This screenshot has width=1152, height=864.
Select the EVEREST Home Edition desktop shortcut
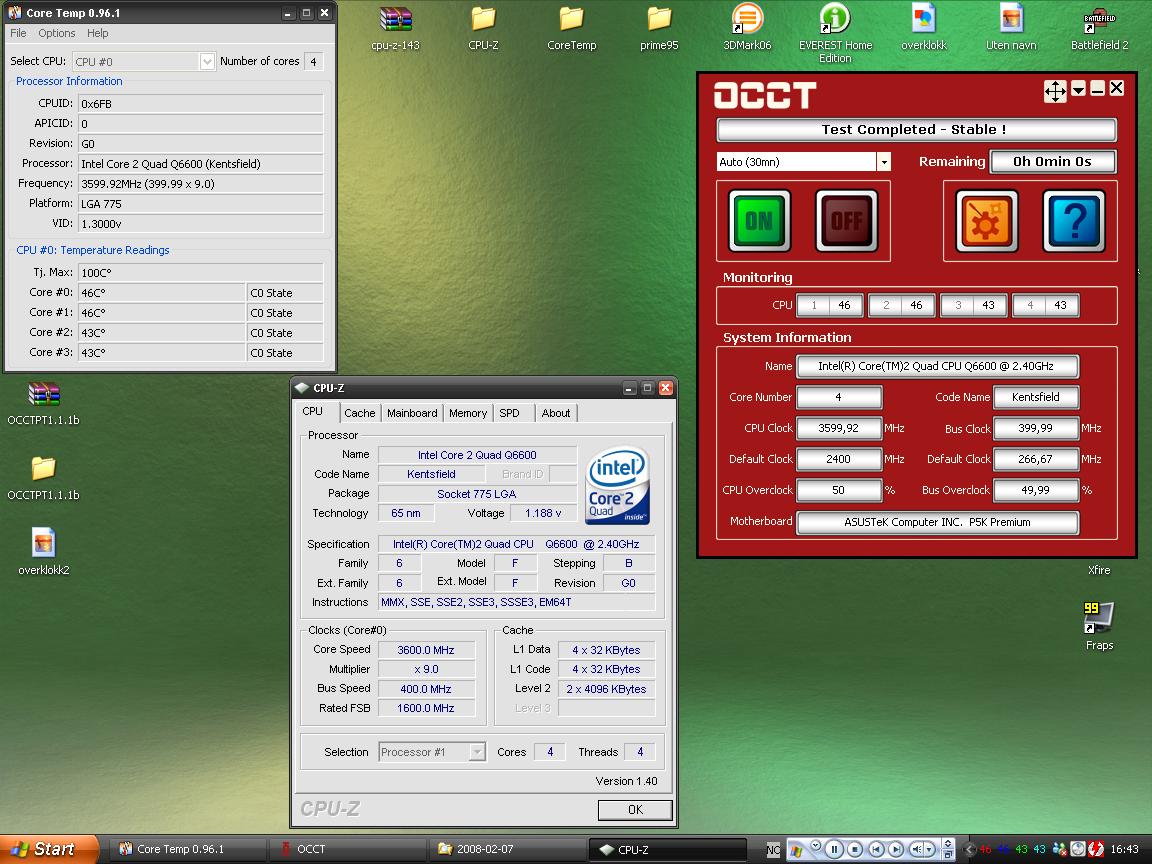tap(835, 33)
